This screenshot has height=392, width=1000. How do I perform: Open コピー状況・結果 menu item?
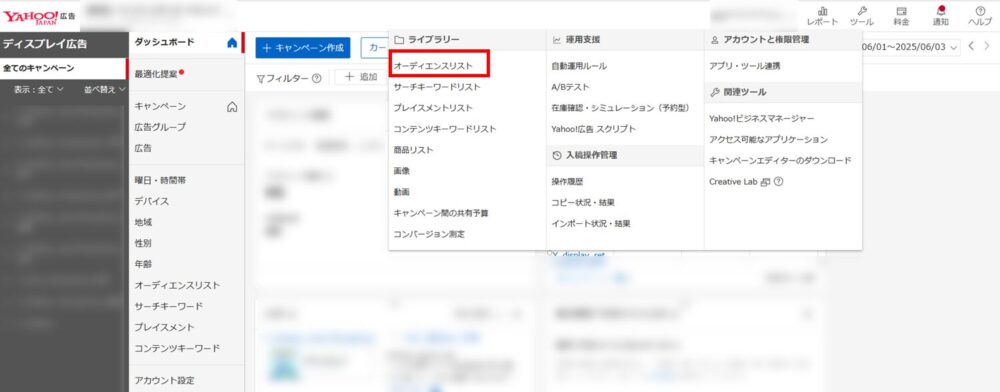[x=583, y=203]
